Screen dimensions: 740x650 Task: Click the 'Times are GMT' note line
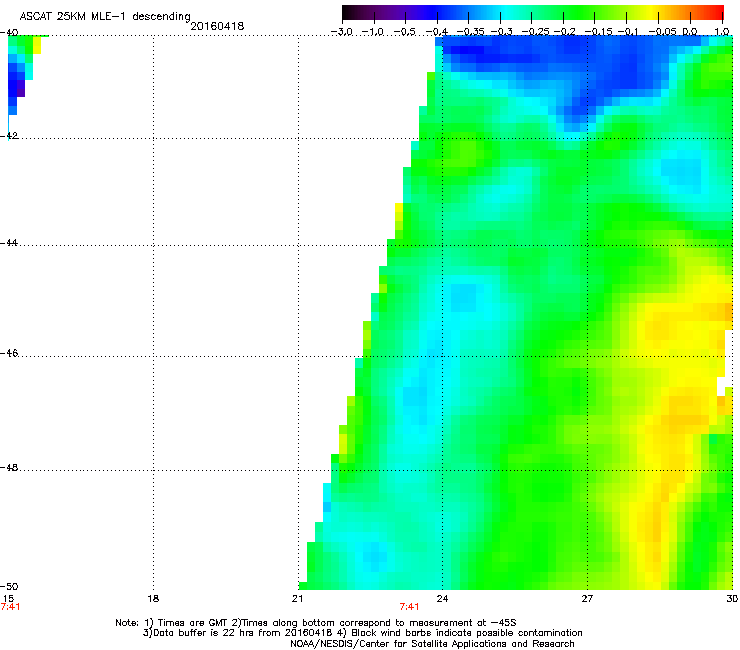coord(316,623)
